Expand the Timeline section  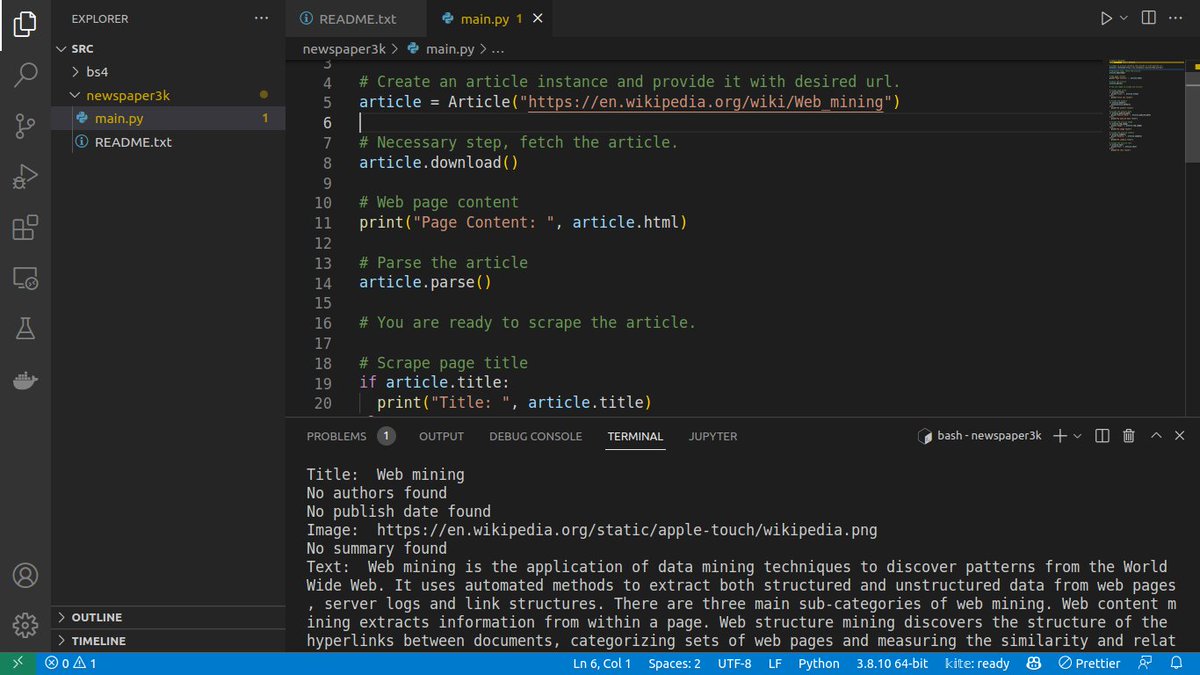coord(168,640)
